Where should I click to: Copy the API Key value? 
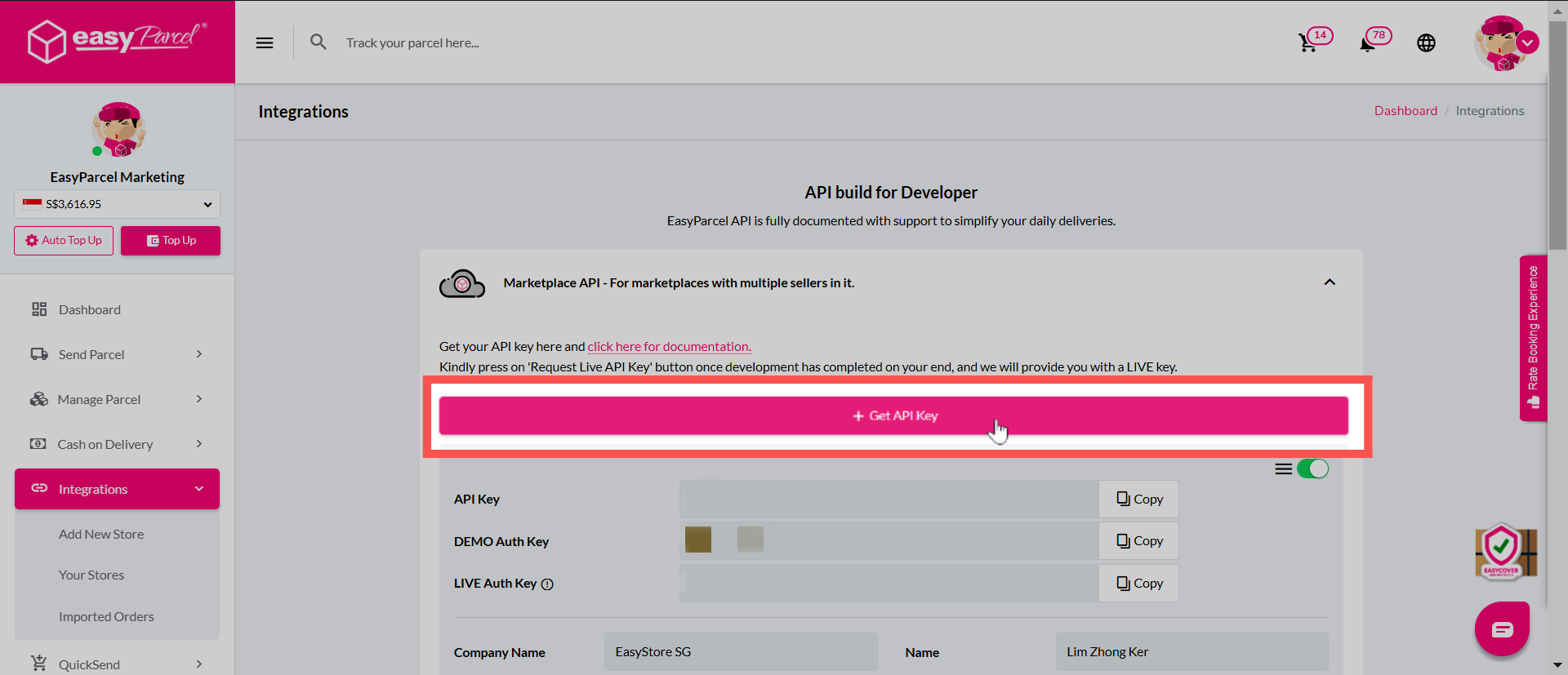point(1139,500)
